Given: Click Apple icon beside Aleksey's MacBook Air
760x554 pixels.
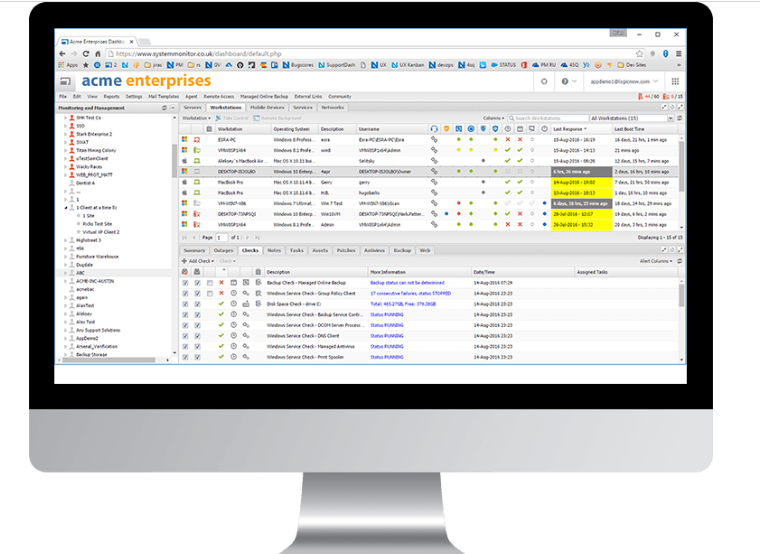Looking at the screenshot, I should click(x=185, y=161).
